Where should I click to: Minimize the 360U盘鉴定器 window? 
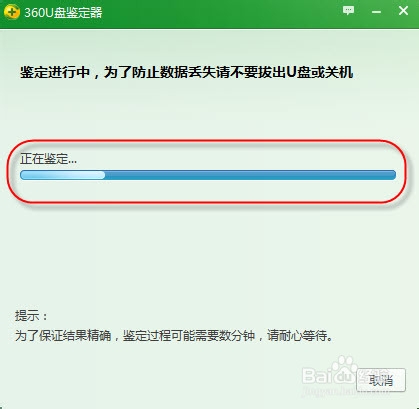(376, 12)
